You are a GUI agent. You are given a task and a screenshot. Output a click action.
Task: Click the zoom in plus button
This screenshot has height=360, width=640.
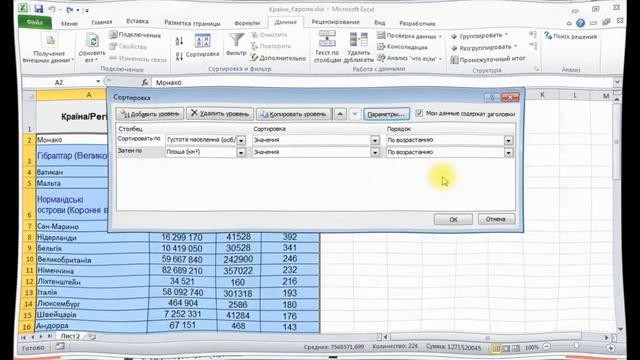611,348
